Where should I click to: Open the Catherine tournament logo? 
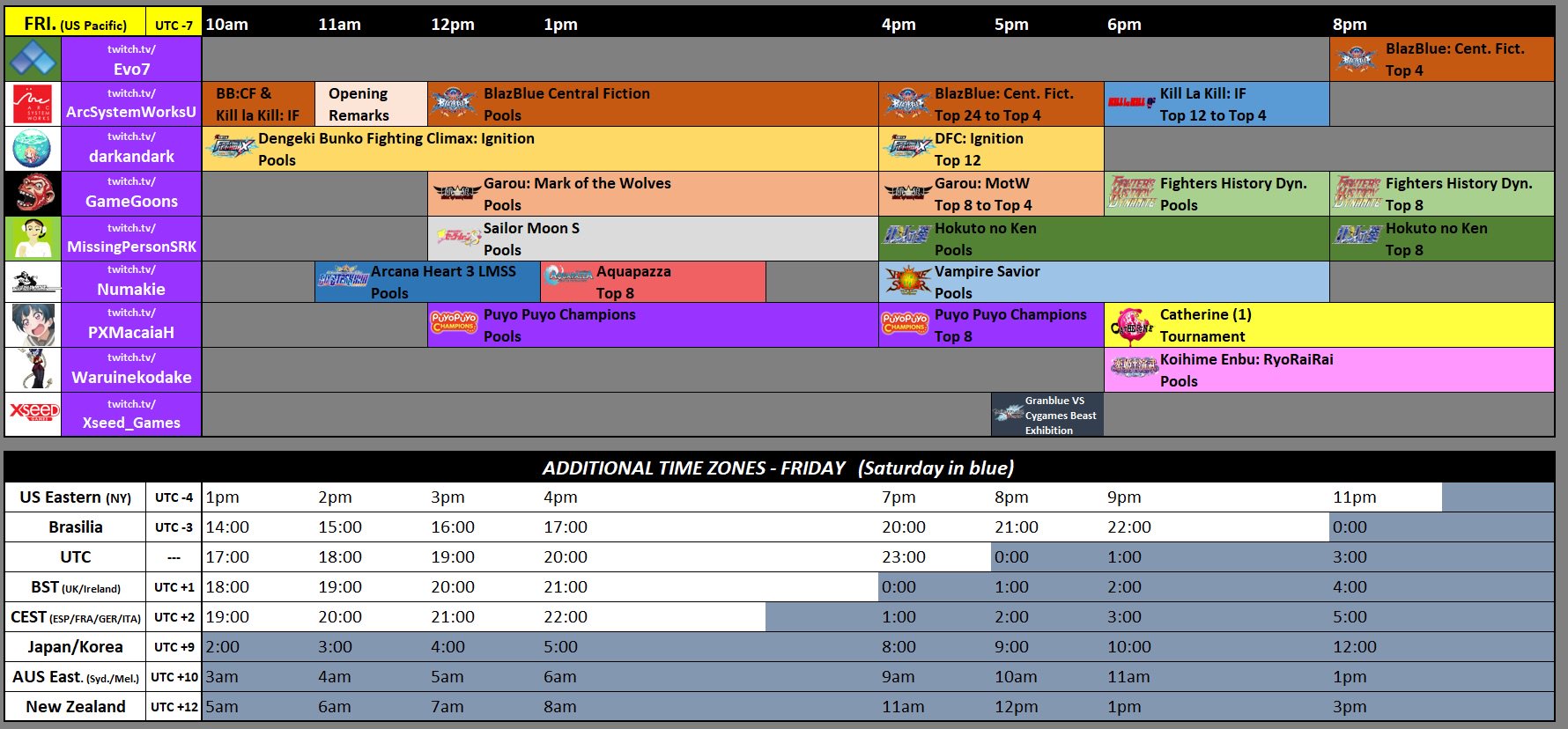(x=1131, y=326)
